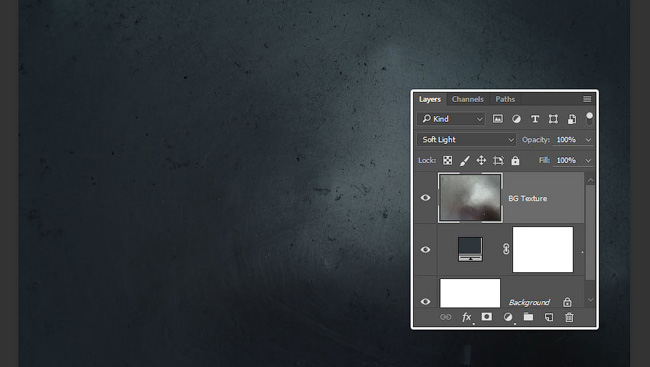This screenshot has height=367, width=650.
Task: Click Fill 100% value field
Action: click(568, 160)
